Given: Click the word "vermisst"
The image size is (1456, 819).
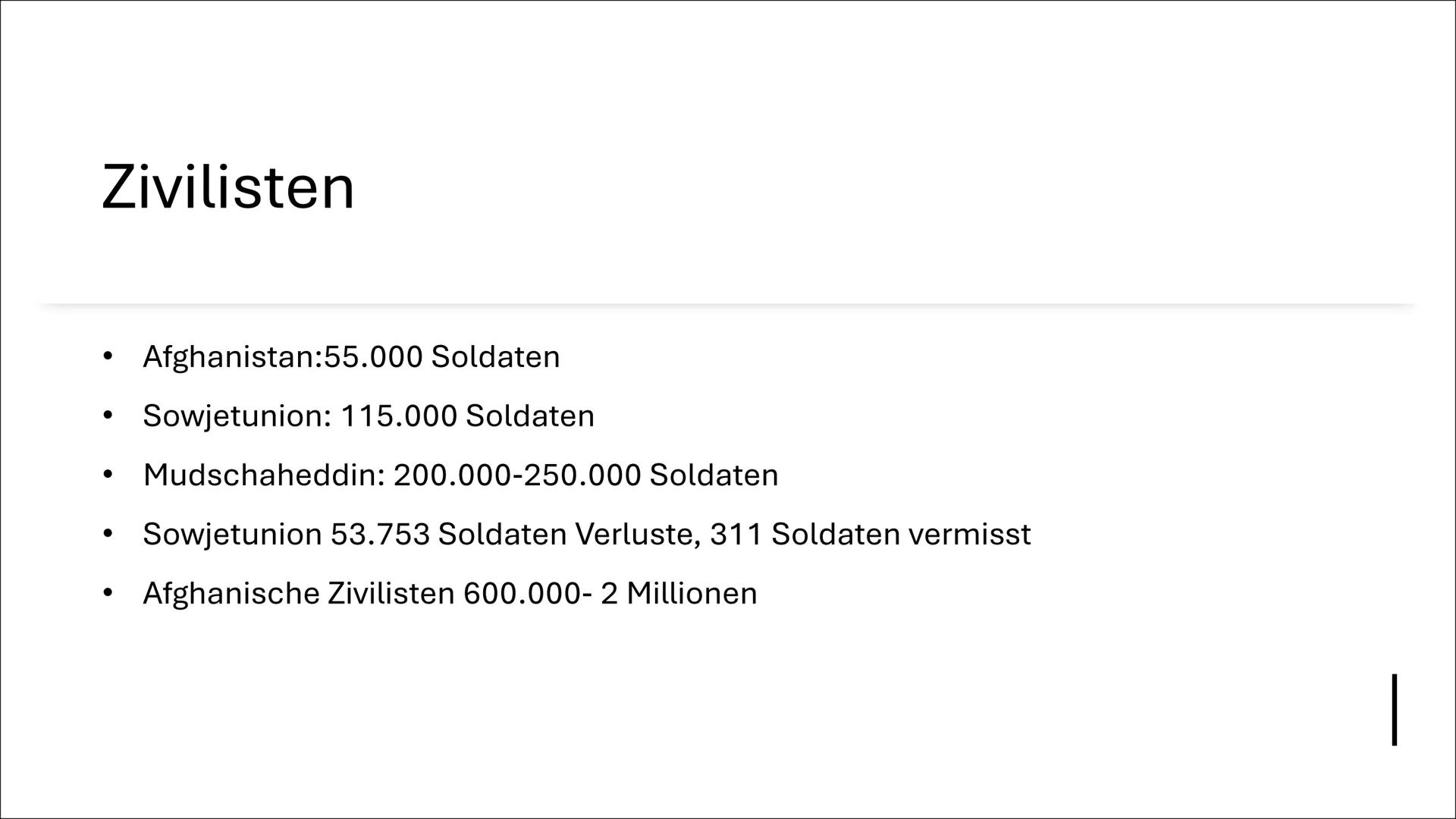Looking at the screenshot, I should pyautogui.click(x=969, y=535).
